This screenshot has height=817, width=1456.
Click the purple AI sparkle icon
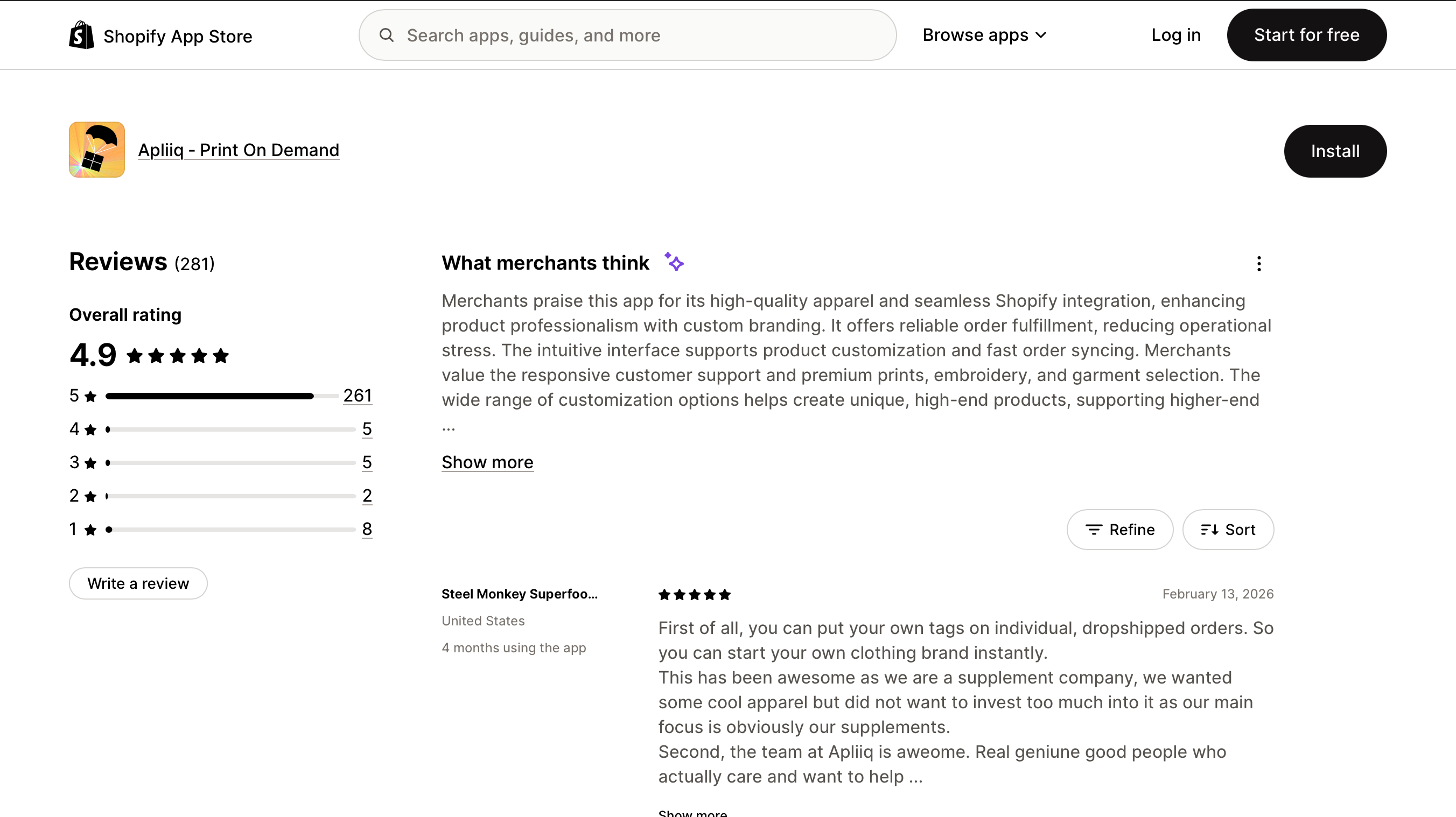point(674,262)
